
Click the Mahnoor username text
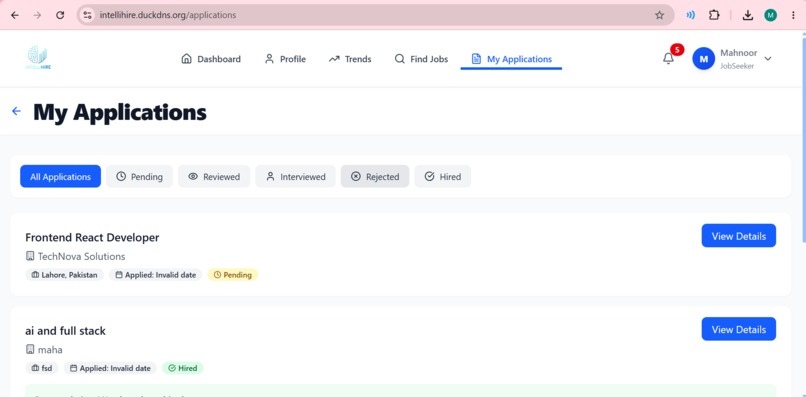[x=739, y=53]
